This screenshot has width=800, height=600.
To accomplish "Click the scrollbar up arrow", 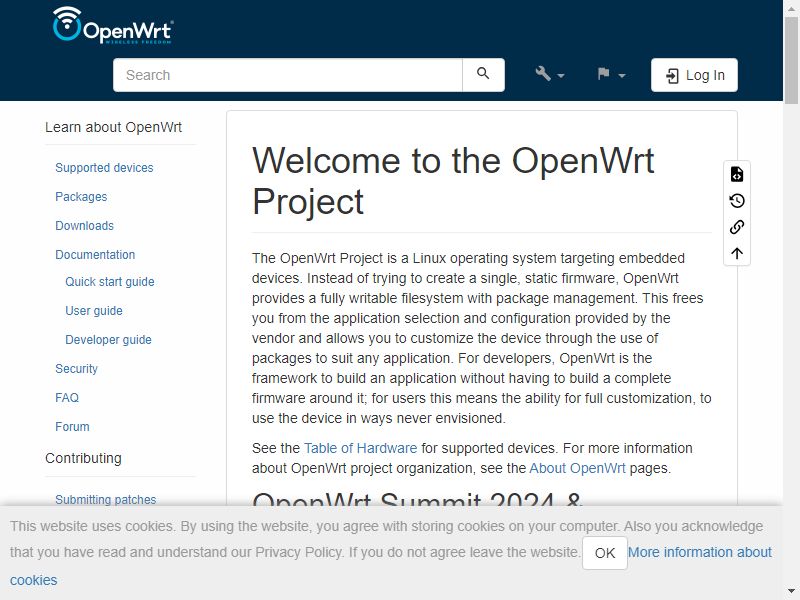I will [x=791, y=7].
